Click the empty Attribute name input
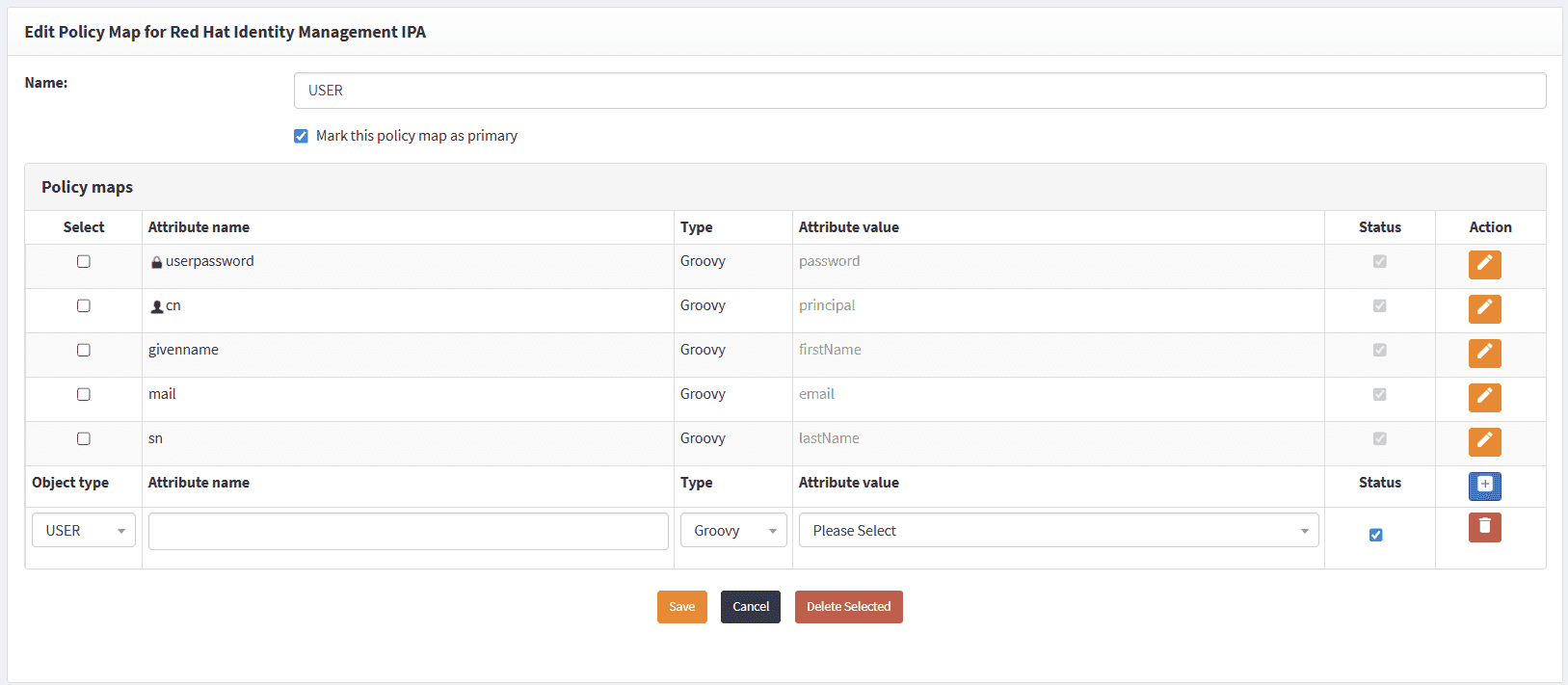The width and height of the screenshot is (1568, 685). pos(408,531)
